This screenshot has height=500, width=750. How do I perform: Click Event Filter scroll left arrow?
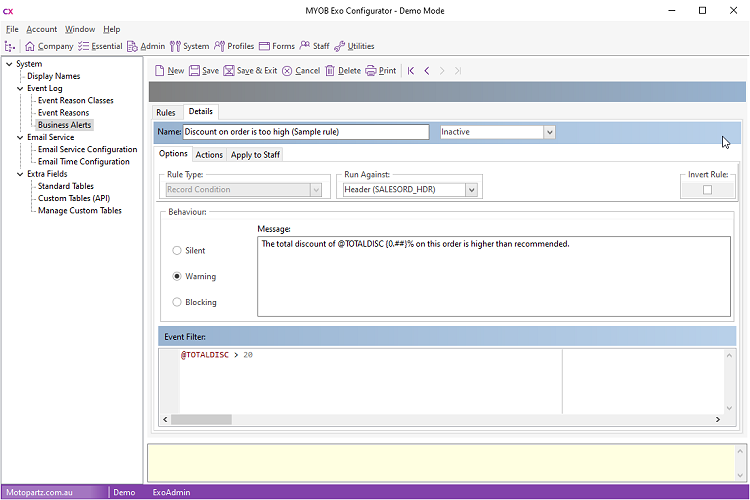[165, 420]
